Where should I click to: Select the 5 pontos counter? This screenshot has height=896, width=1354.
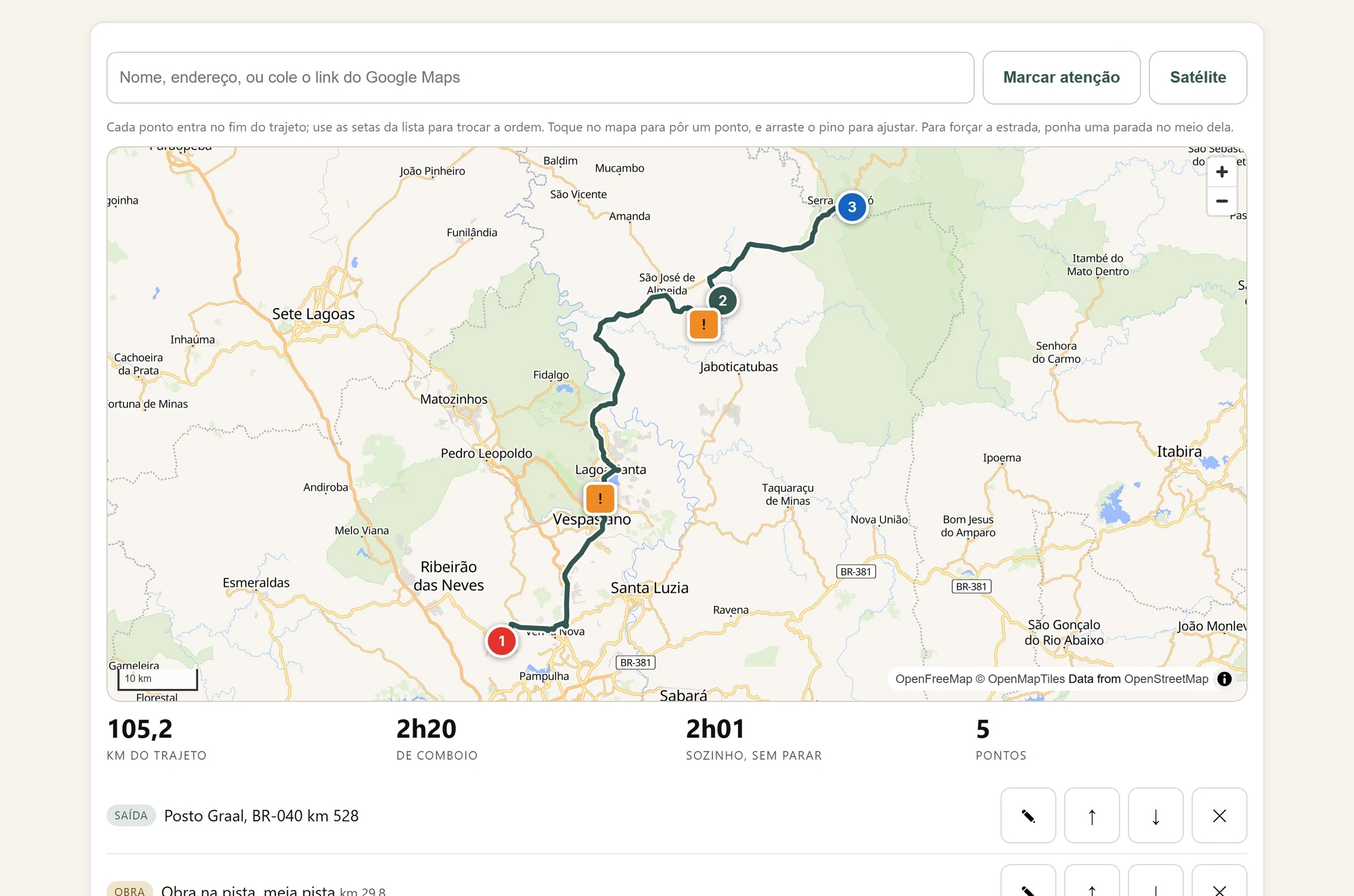pyautogui.click(x=983, y=729)
